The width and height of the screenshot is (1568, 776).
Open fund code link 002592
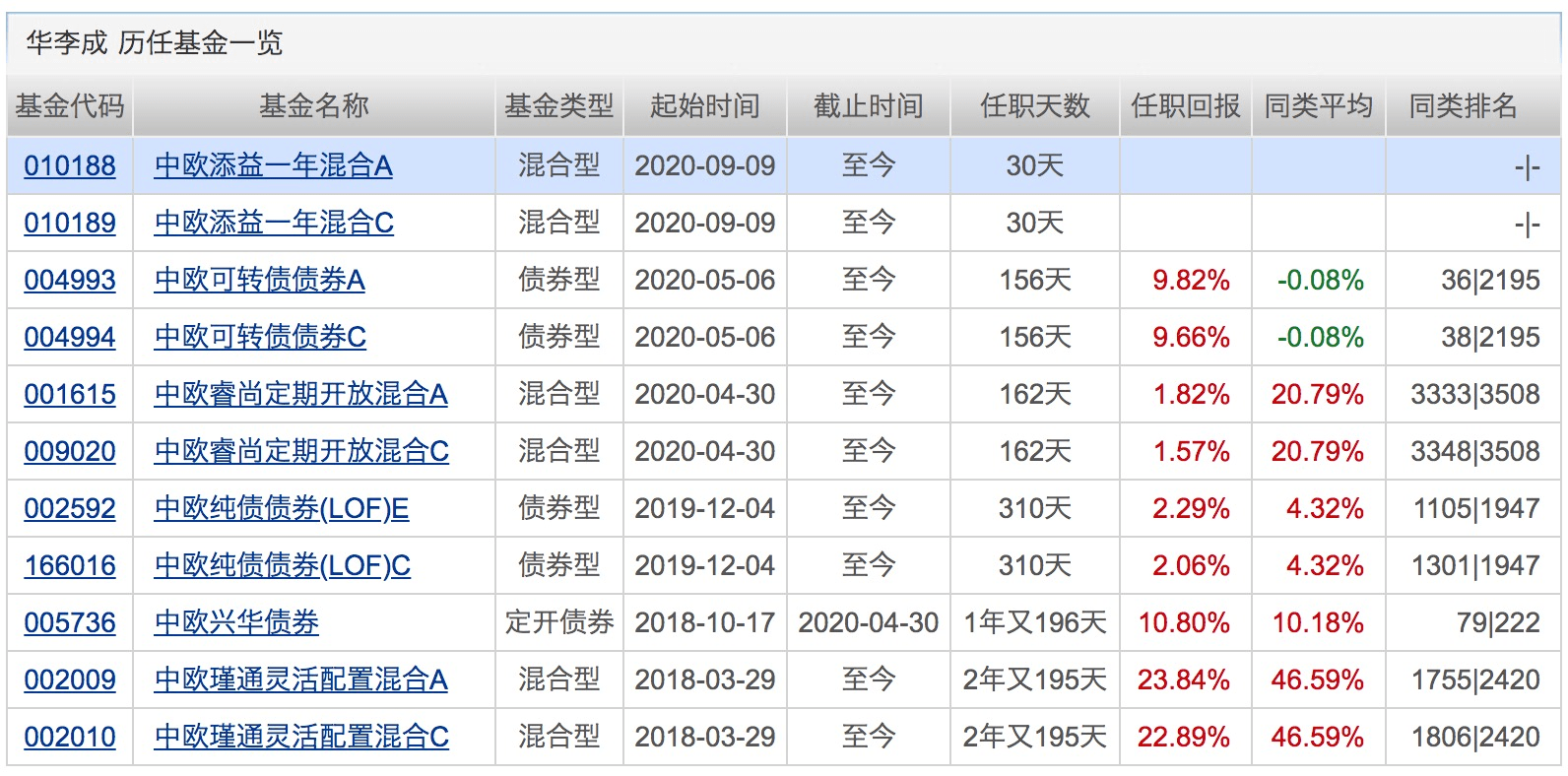pyautogui.click(x=70, y=508)
